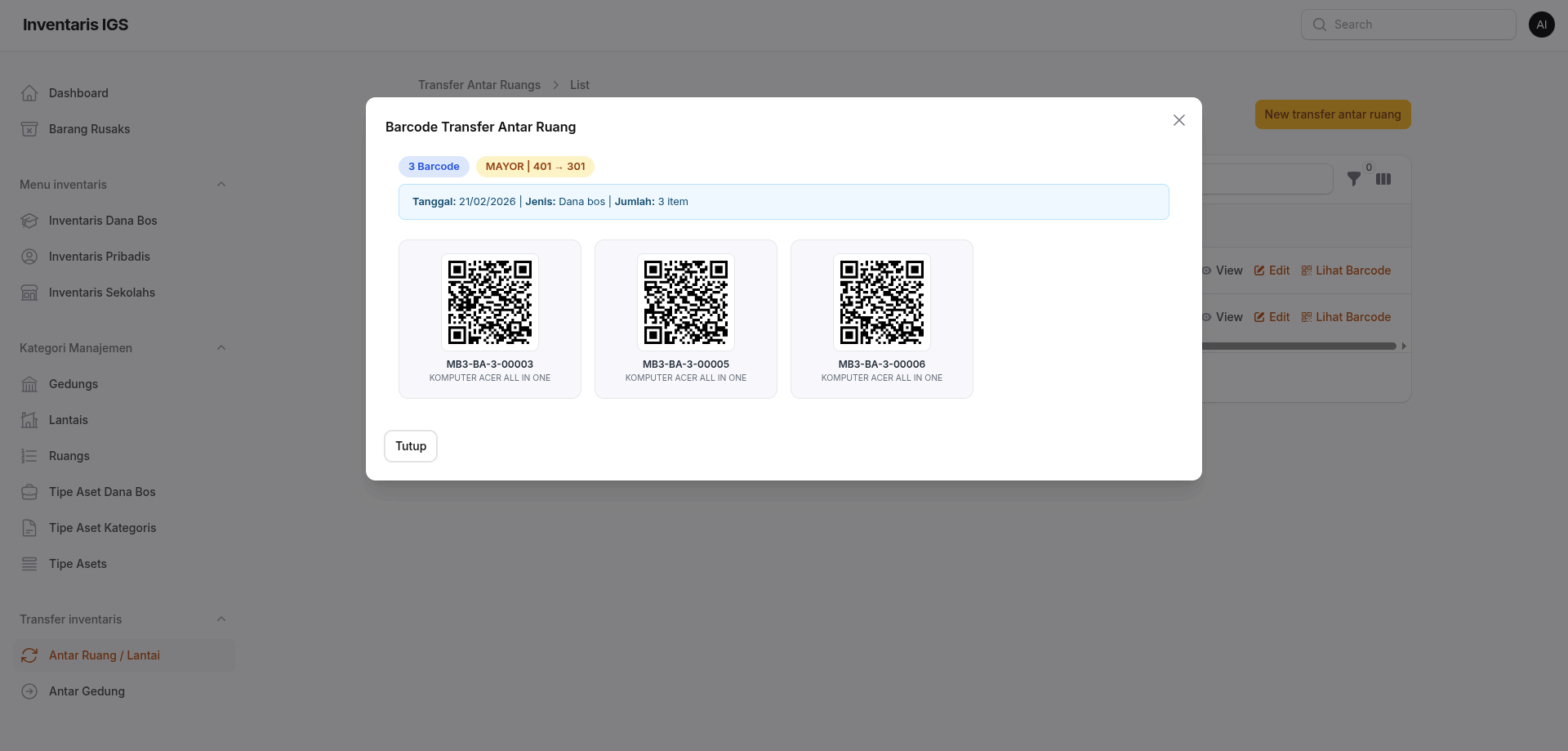
Task: Click the table horizontal scrollbar
Action: (x=1299, y=346)
